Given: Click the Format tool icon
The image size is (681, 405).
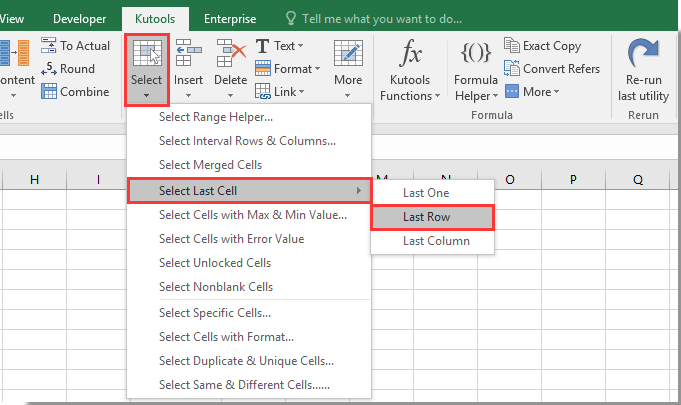Looking at the screenshot, I should point(263,69).
